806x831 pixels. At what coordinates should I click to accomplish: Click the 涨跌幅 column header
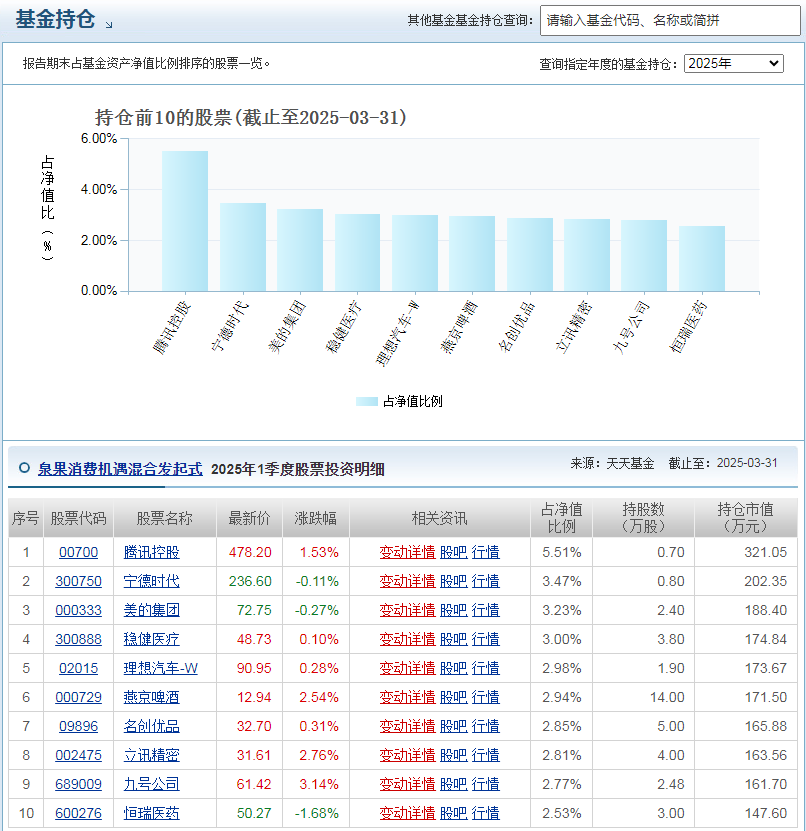coord(316,518)
